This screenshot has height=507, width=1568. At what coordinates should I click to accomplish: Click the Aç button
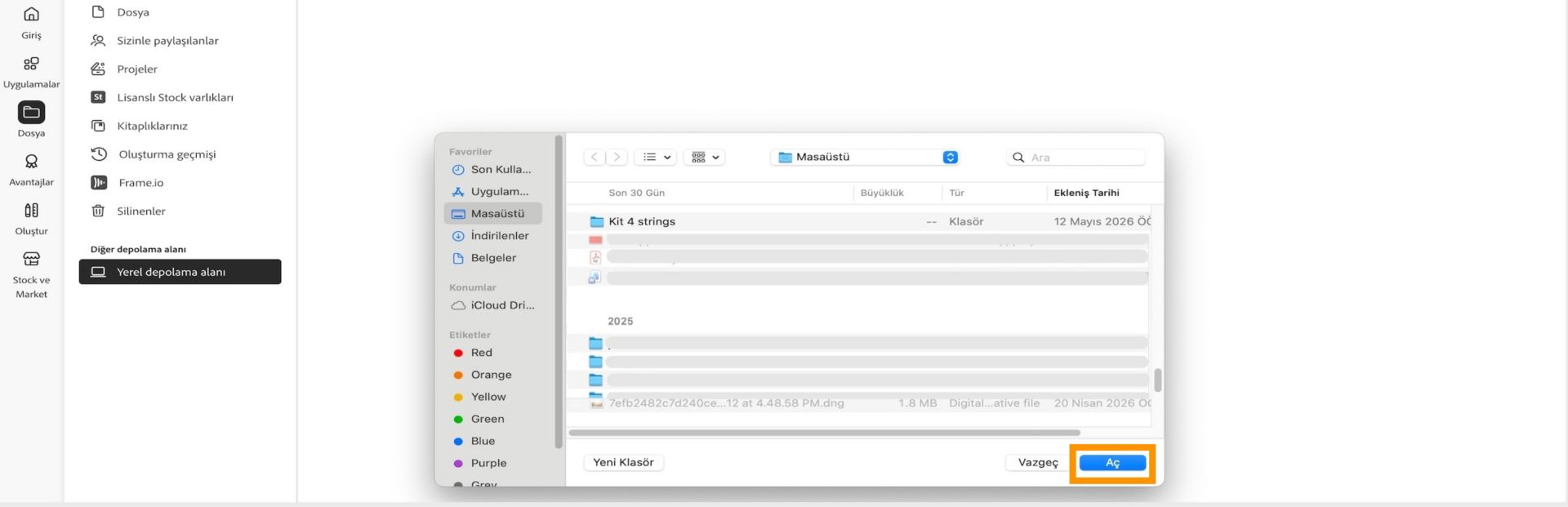(1112, 463)
